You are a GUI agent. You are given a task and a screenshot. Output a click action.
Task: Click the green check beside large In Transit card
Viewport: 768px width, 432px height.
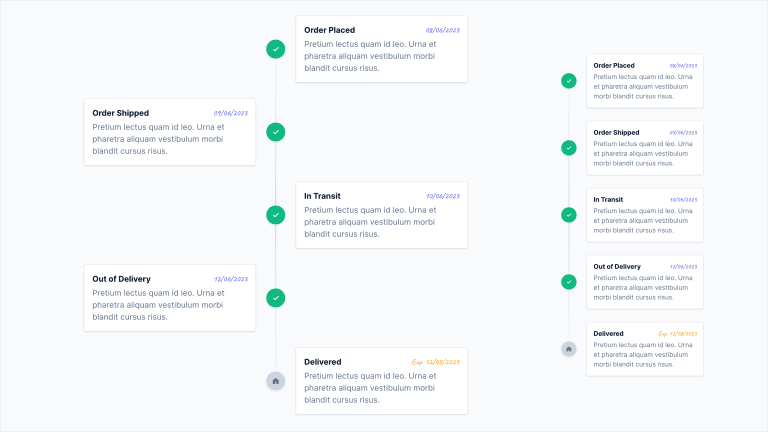pos(276,215)
